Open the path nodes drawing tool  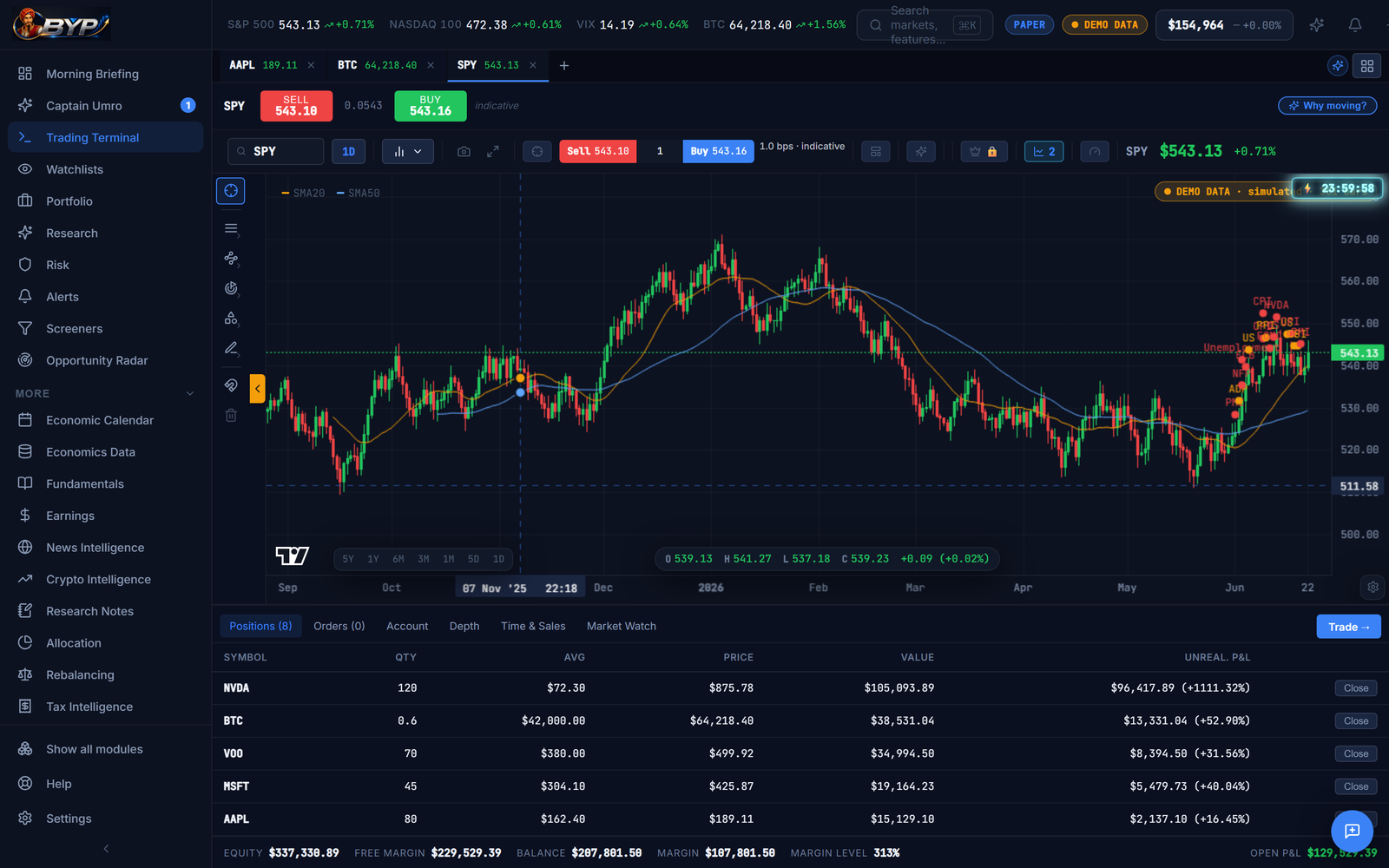(231, 259)
